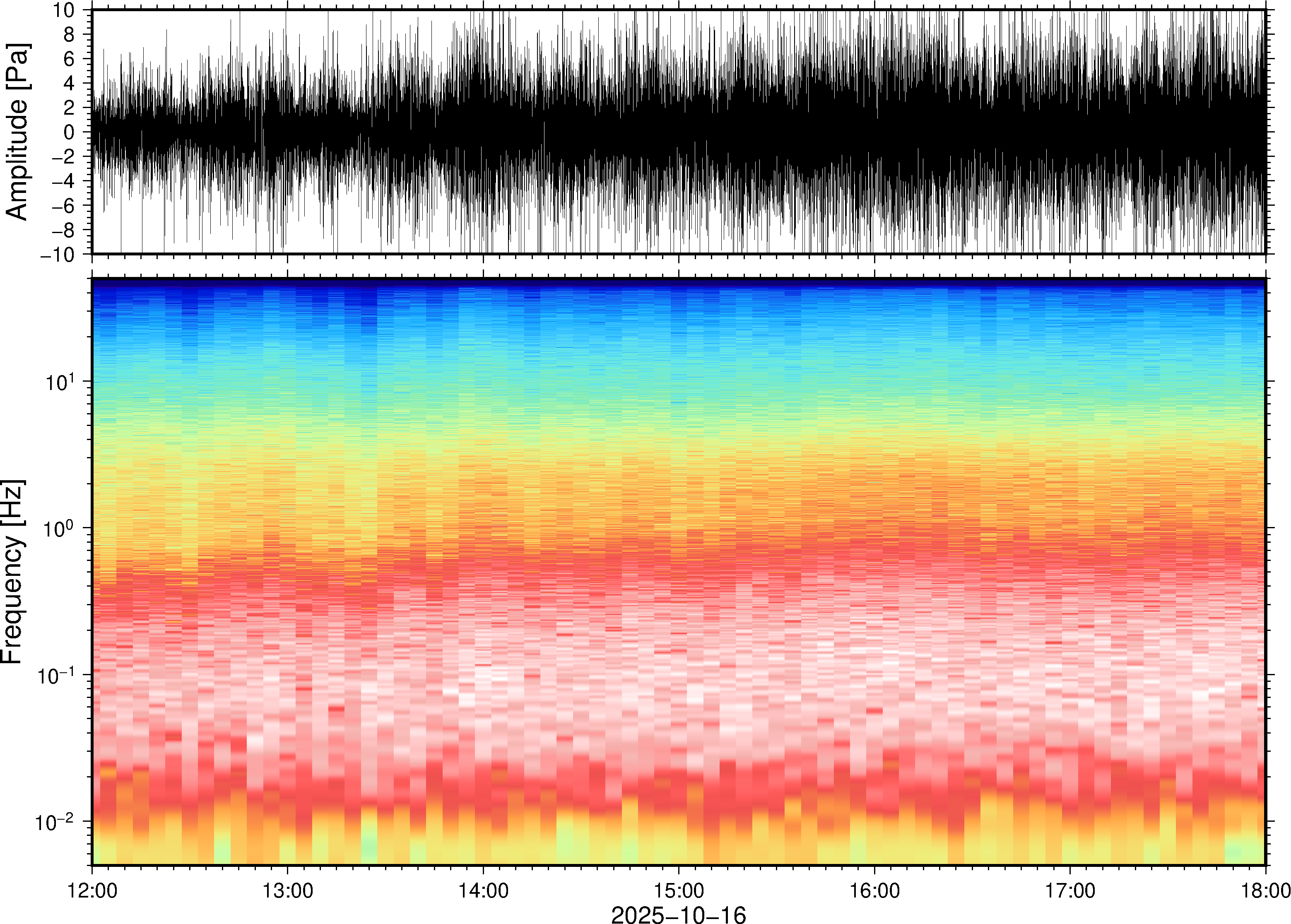Click the dark blue band atop spectrogram
The height and width of the screenshot is (924, 1291).
(678, 282)
